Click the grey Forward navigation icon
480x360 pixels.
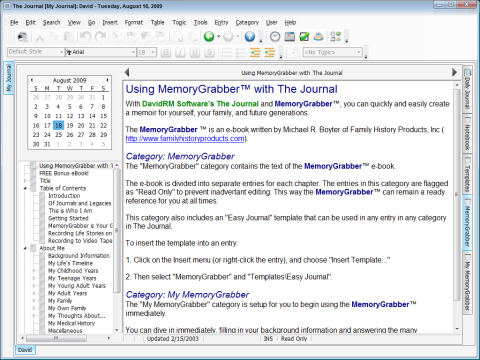pos(228,36)
